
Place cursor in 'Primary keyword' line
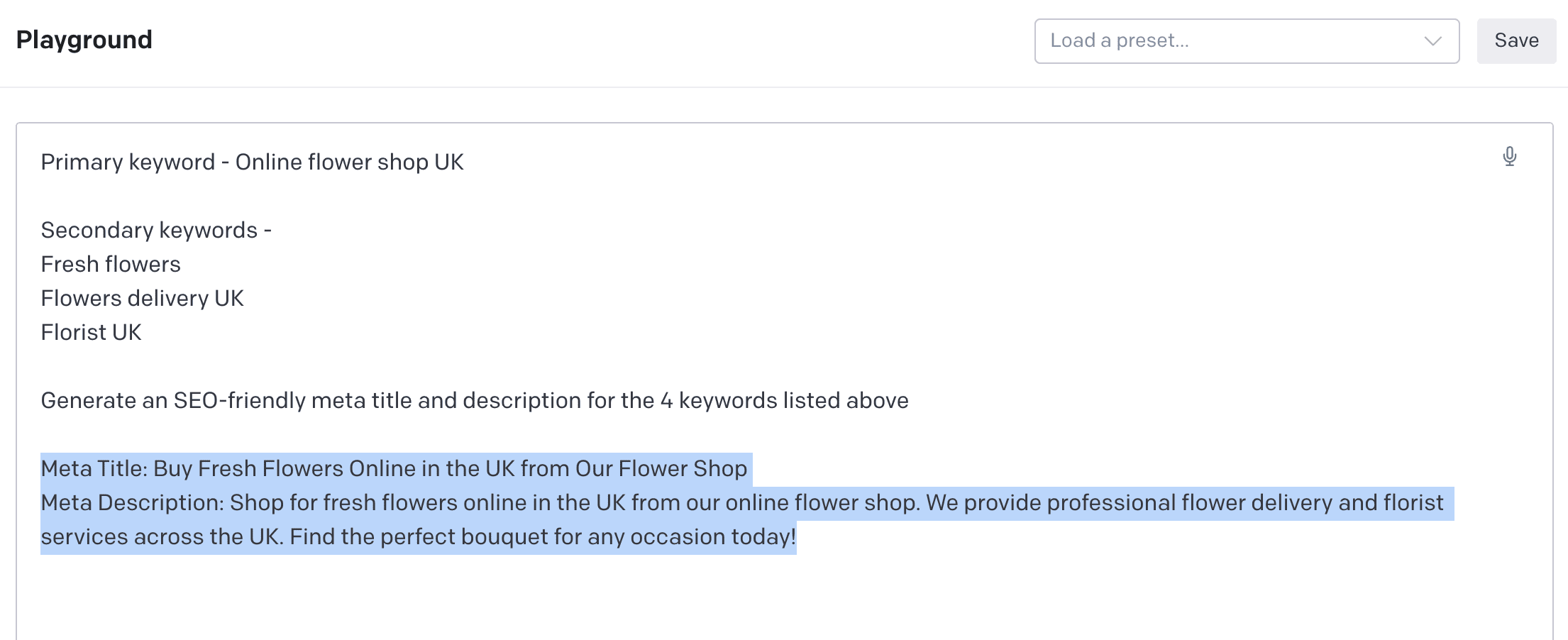coord(128,162)
